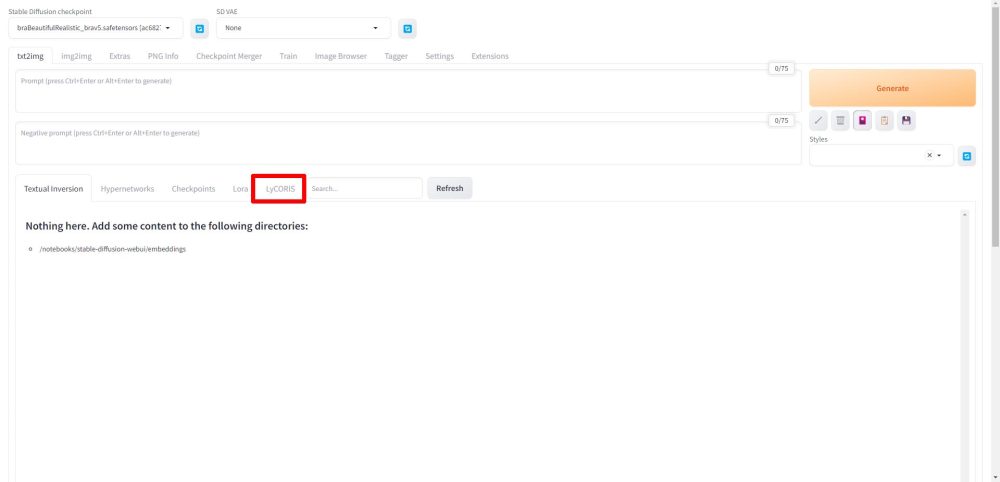The image size is (1000, 482).
Task: Click the Refresh button beside search
Action: tap(449, 188)
